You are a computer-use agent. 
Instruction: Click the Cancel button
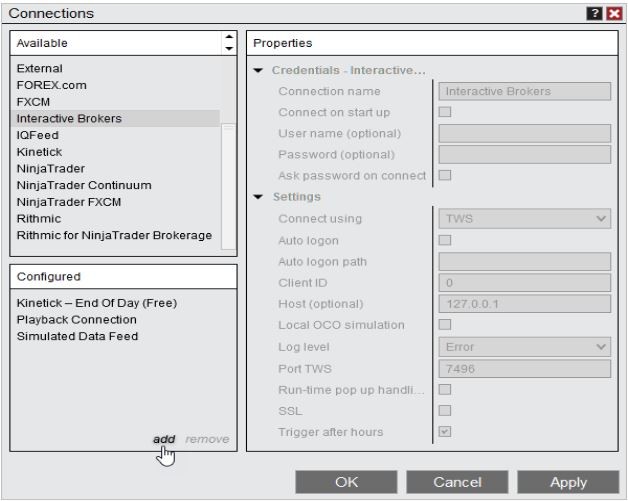(x=457, y=482)
